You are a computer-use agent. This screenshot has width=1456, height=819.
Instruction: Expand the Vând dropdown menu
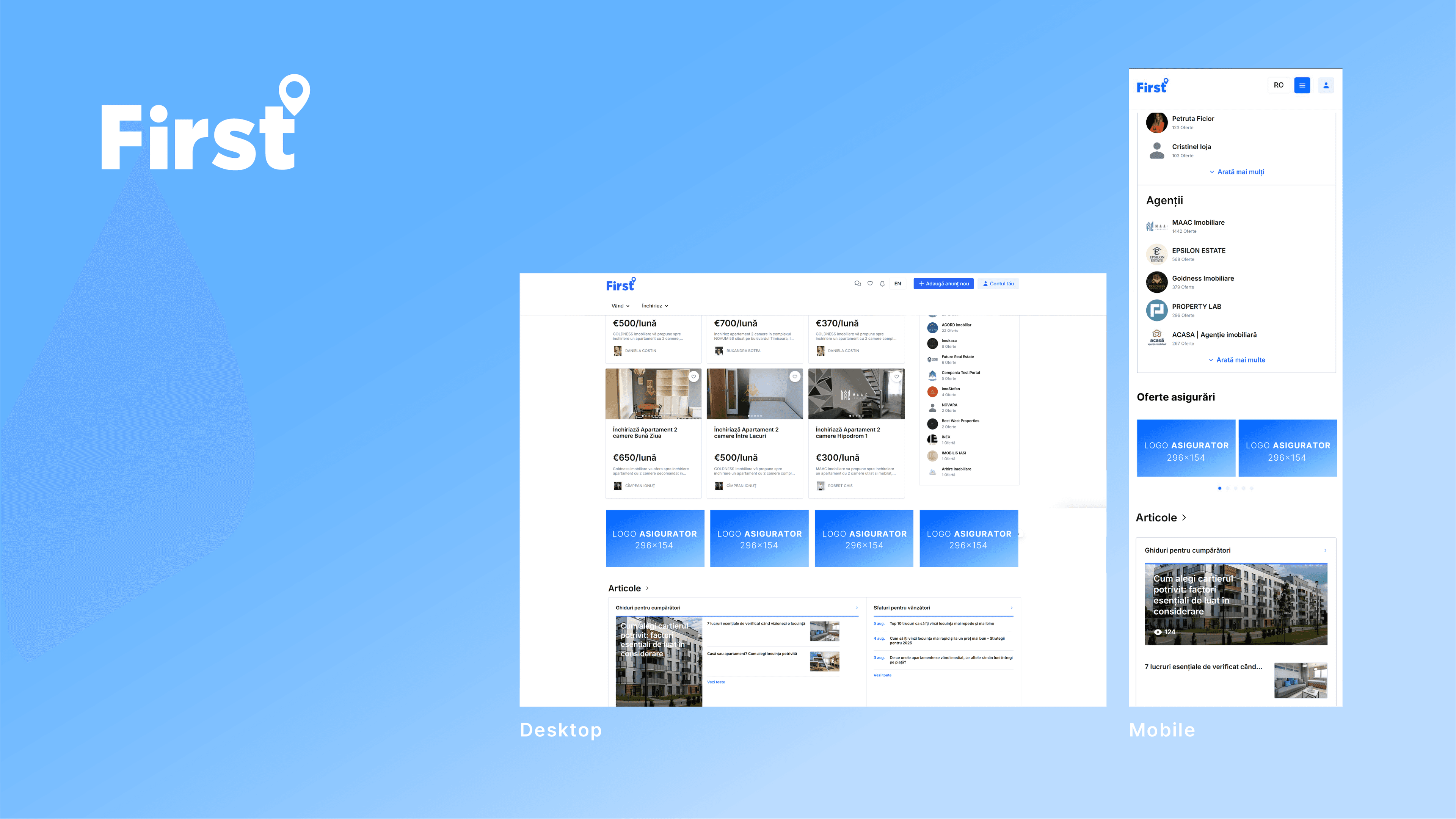pyautogui.click(x=620, y=306)
